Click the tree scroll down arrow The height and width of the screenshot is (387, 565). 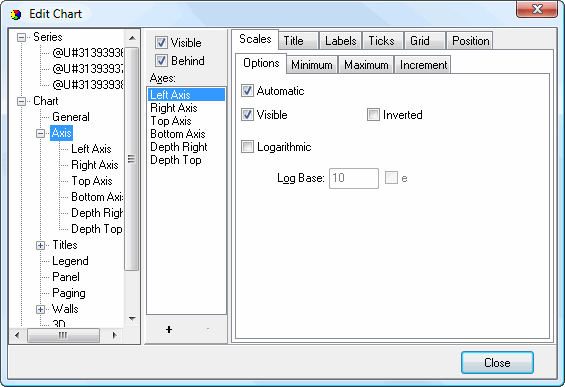pos(132,319)
